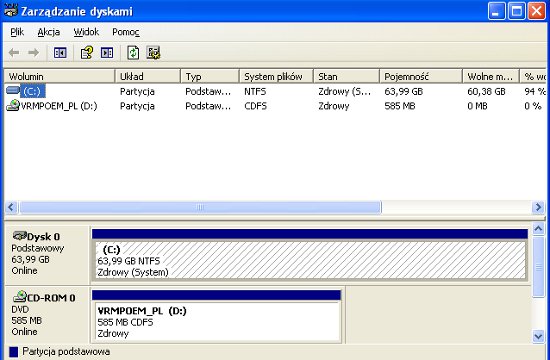Click the CDFS file system cell
The height and width of the screenshot is (360, 550).
pyautogui.click(x=255, y=106)
